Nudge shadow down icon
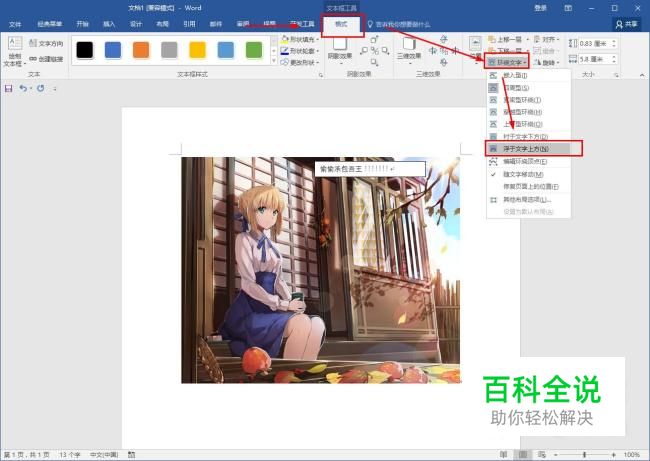The height and width of the screenshot is (461, 650). pyautogui.click(x=375, y=62)
